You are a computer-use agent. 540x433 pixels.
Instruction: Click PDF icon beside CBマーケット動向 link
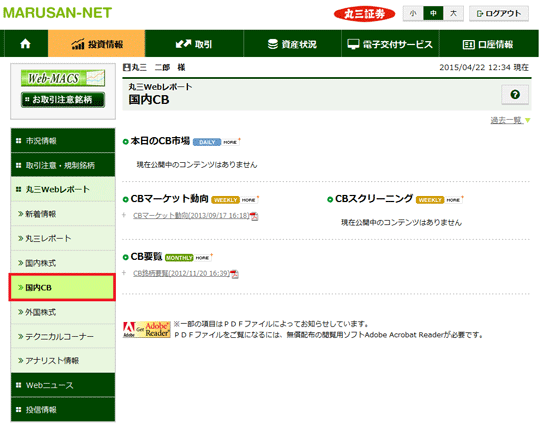[254, 216]
